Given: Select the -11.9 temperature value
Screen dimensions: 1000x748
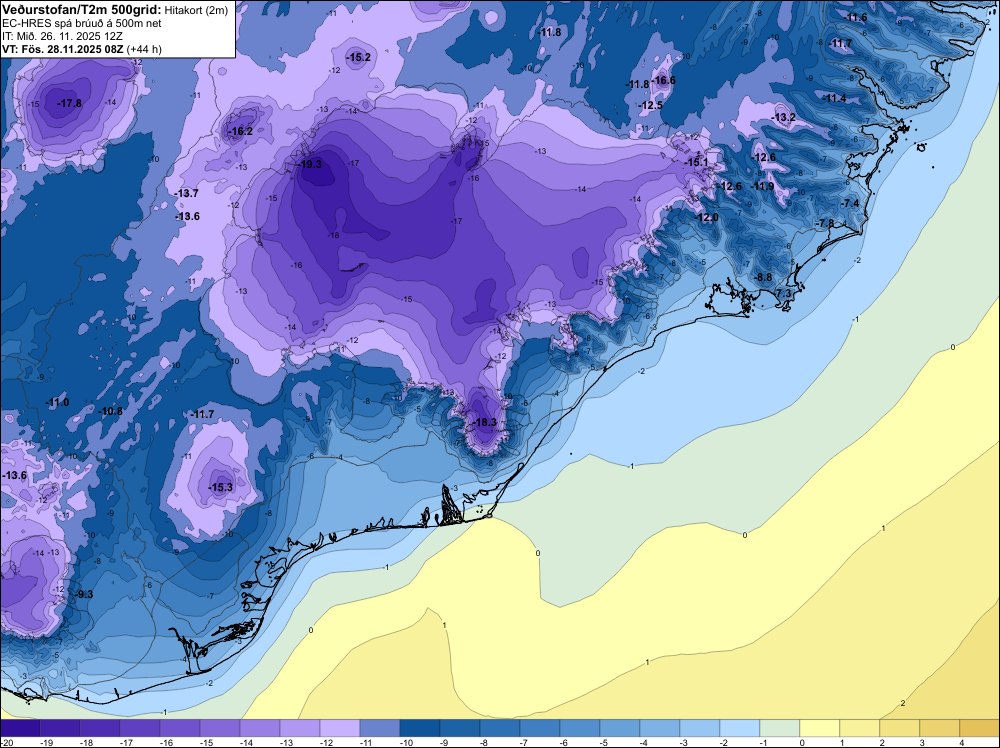Looking at the screenshot, I should [763, 186].
